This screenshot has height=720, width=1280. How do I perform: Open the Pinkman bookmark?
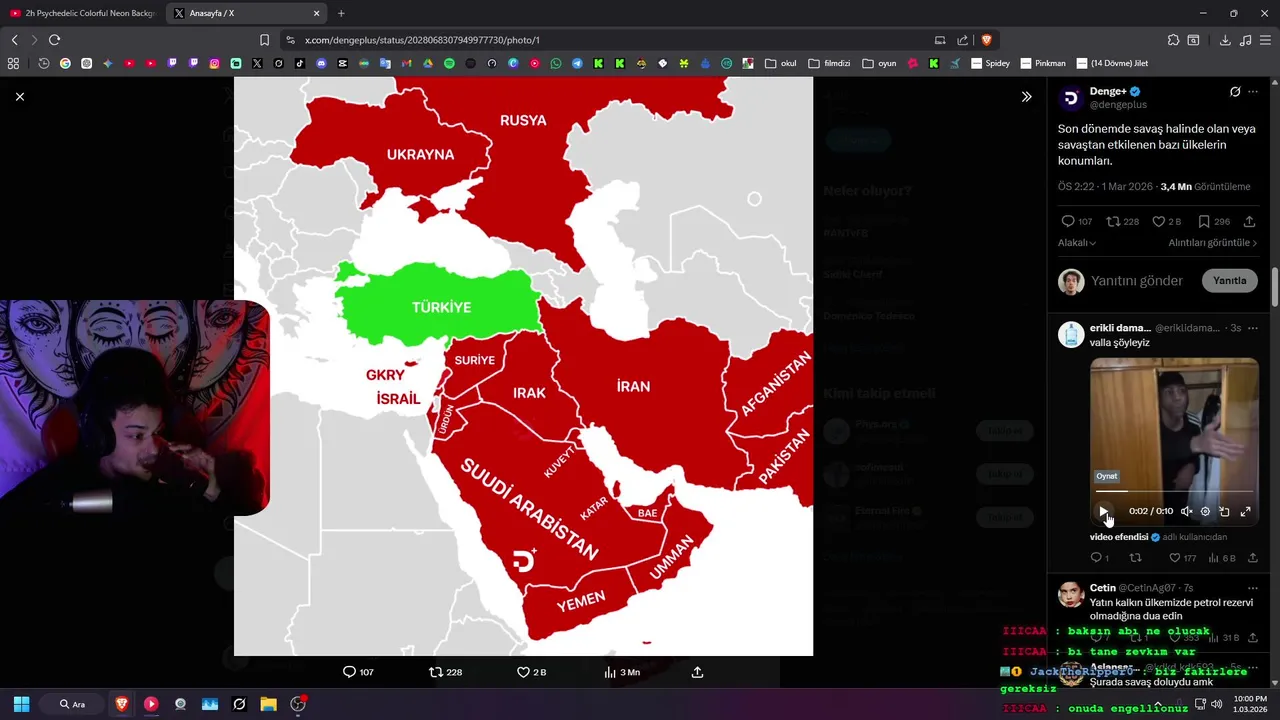tap(1043, 63)
